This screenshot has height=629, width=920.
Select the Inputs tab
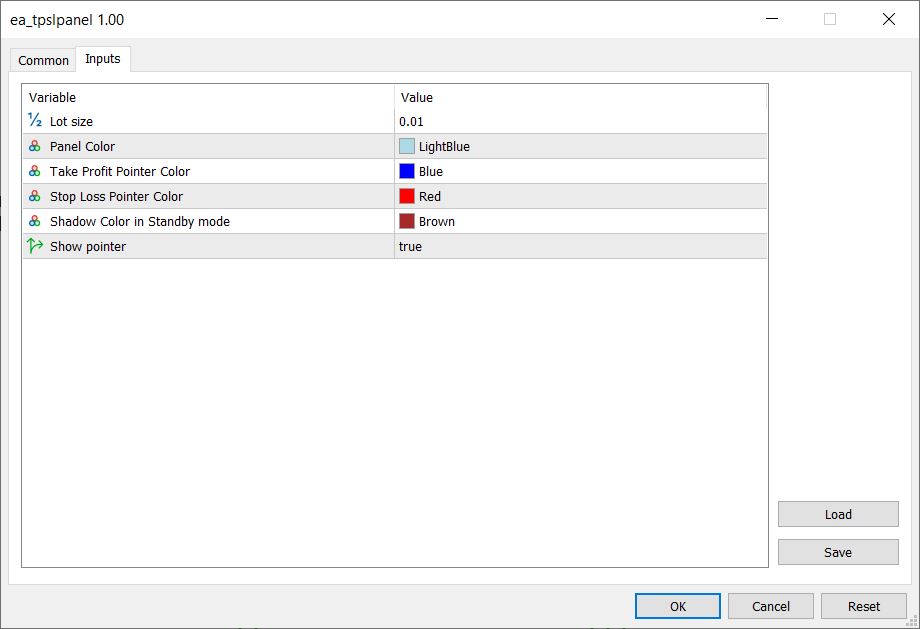(103, 59)
